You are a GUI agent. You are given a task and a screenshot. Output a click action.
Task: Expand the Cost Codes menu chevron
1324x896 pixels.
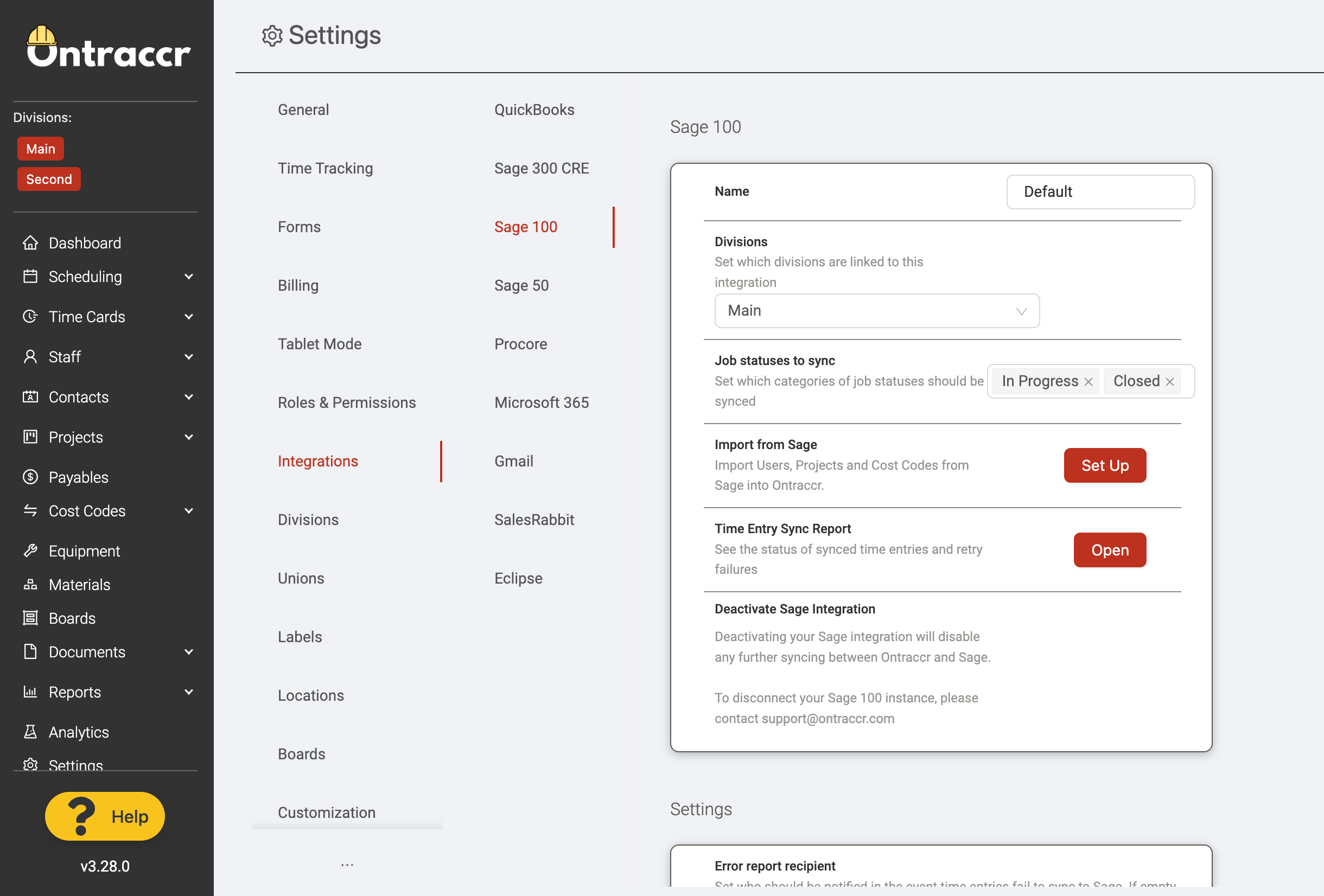[x=189, y=510]
